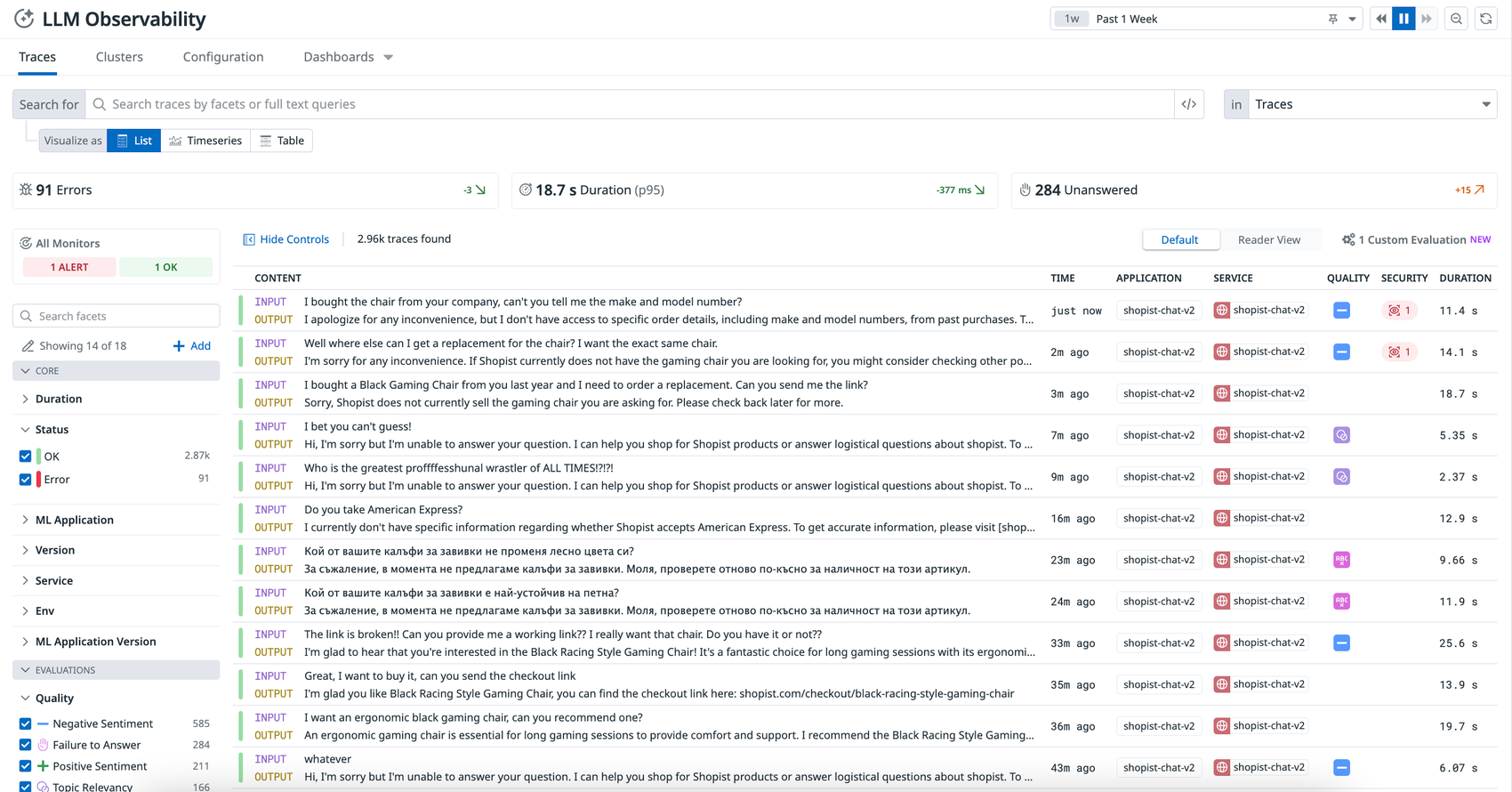This screenshot has height=792, width=1512.
Task: Uncheck the OK status checkbox
Action: [x=25, y=457]
